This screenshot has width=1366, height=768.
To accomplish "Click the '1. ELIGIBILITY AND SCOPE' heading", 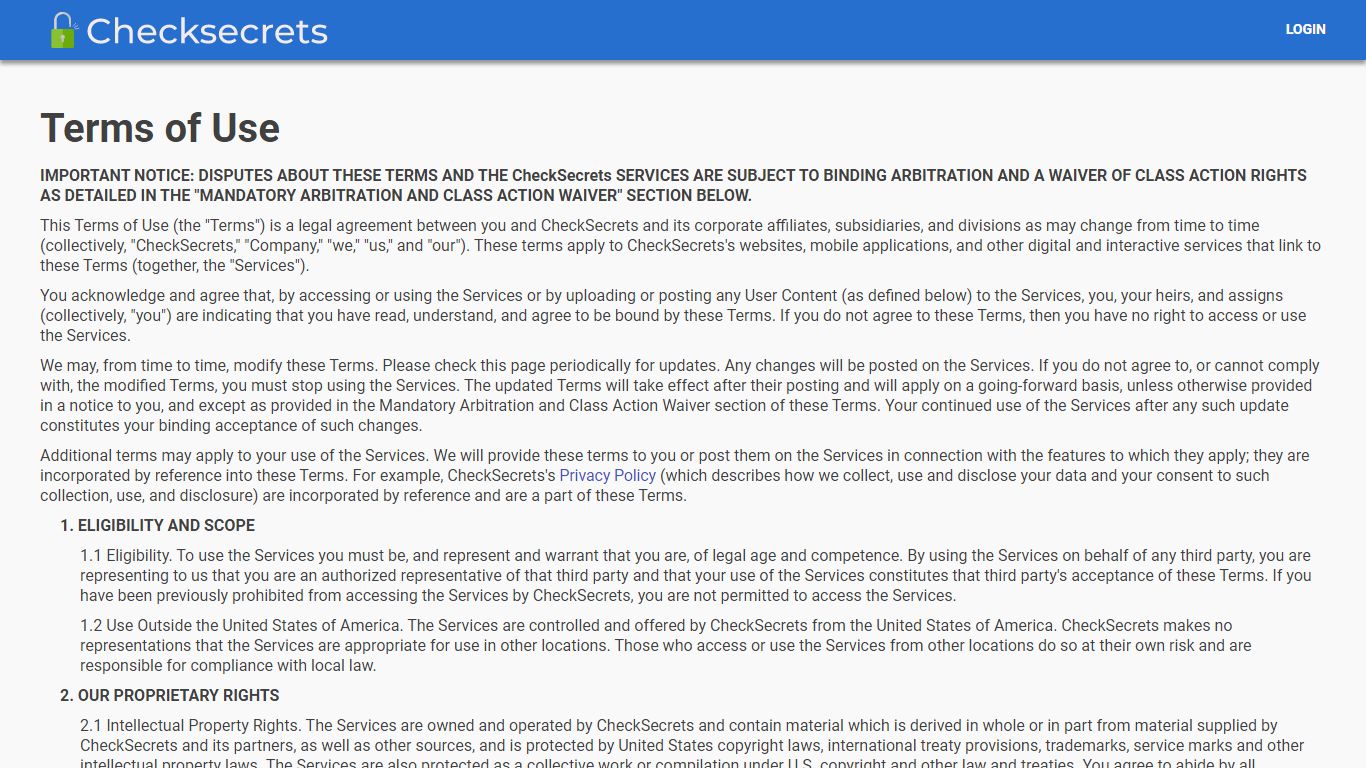I will point(157,525).
